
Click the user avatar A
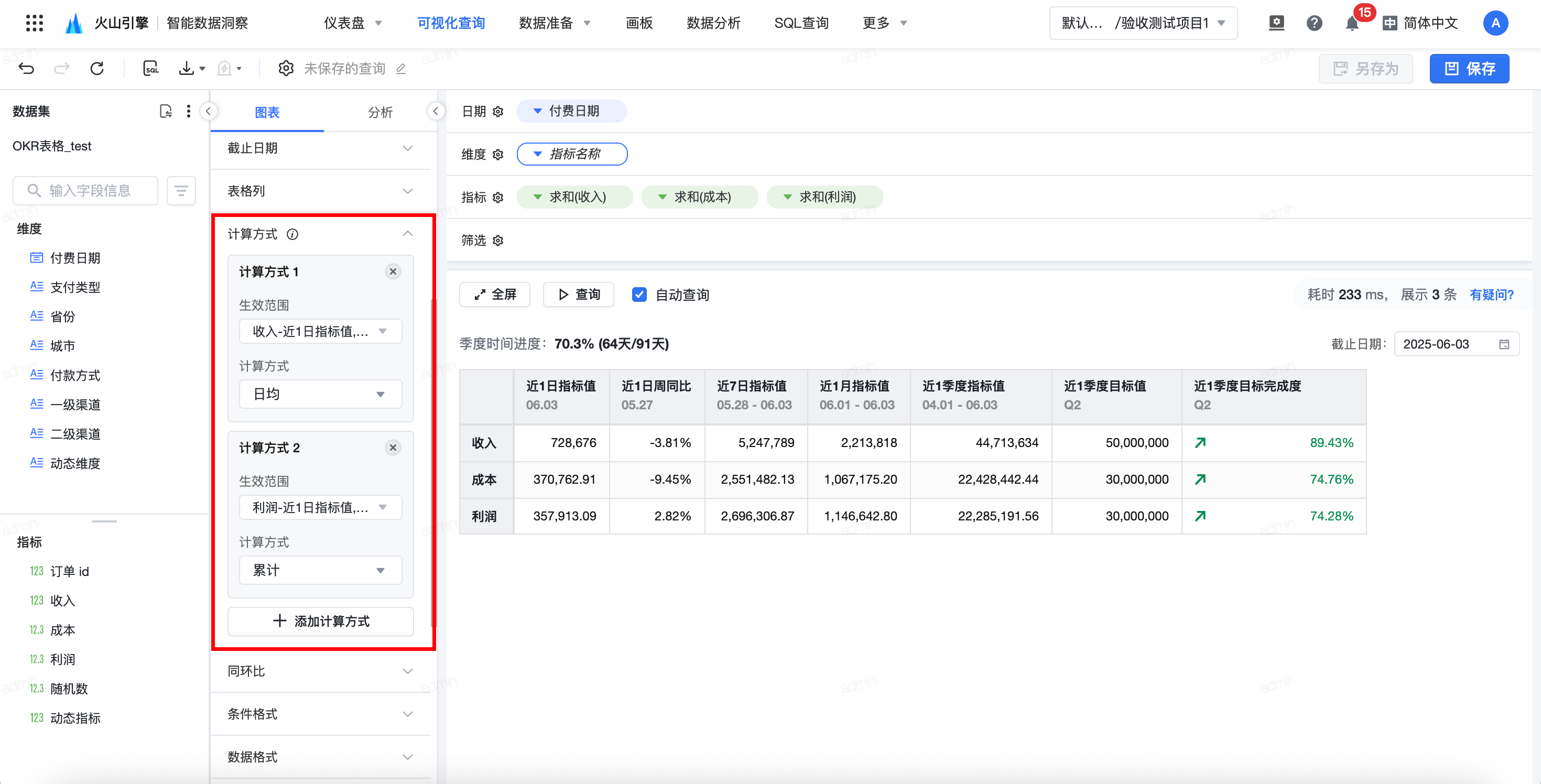click(1495, 24)
